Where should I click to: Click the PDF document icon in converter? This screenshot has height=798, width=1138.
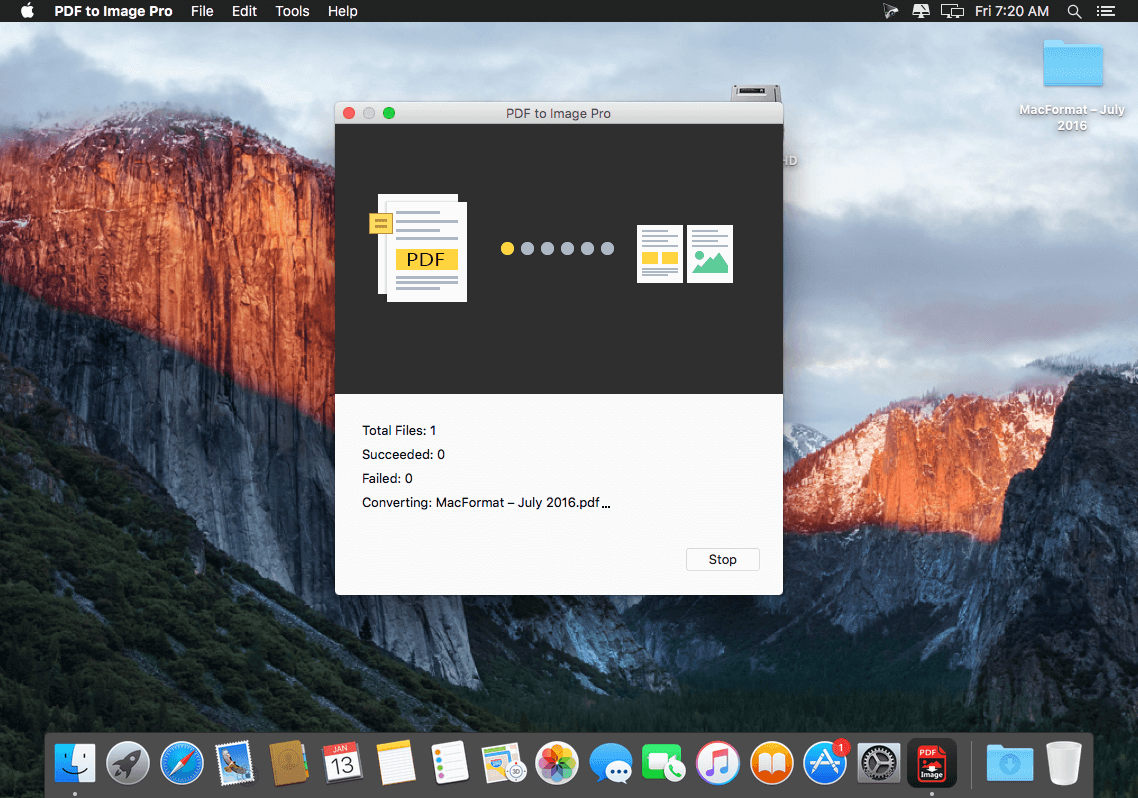(419, 248)
